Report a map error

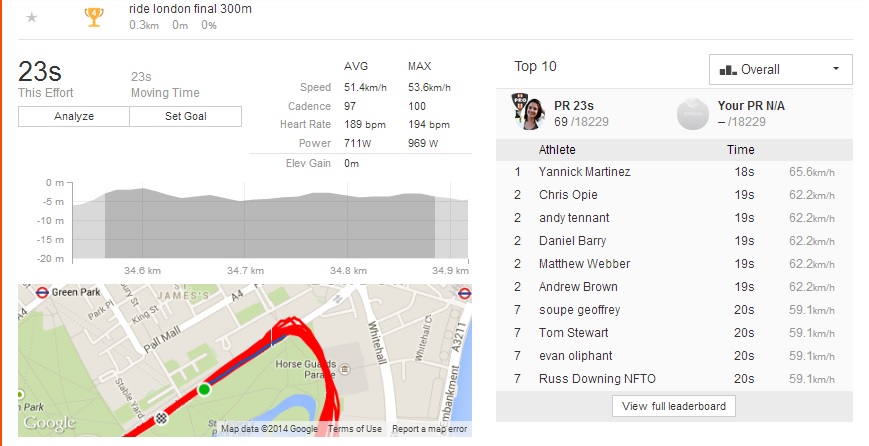429,429
